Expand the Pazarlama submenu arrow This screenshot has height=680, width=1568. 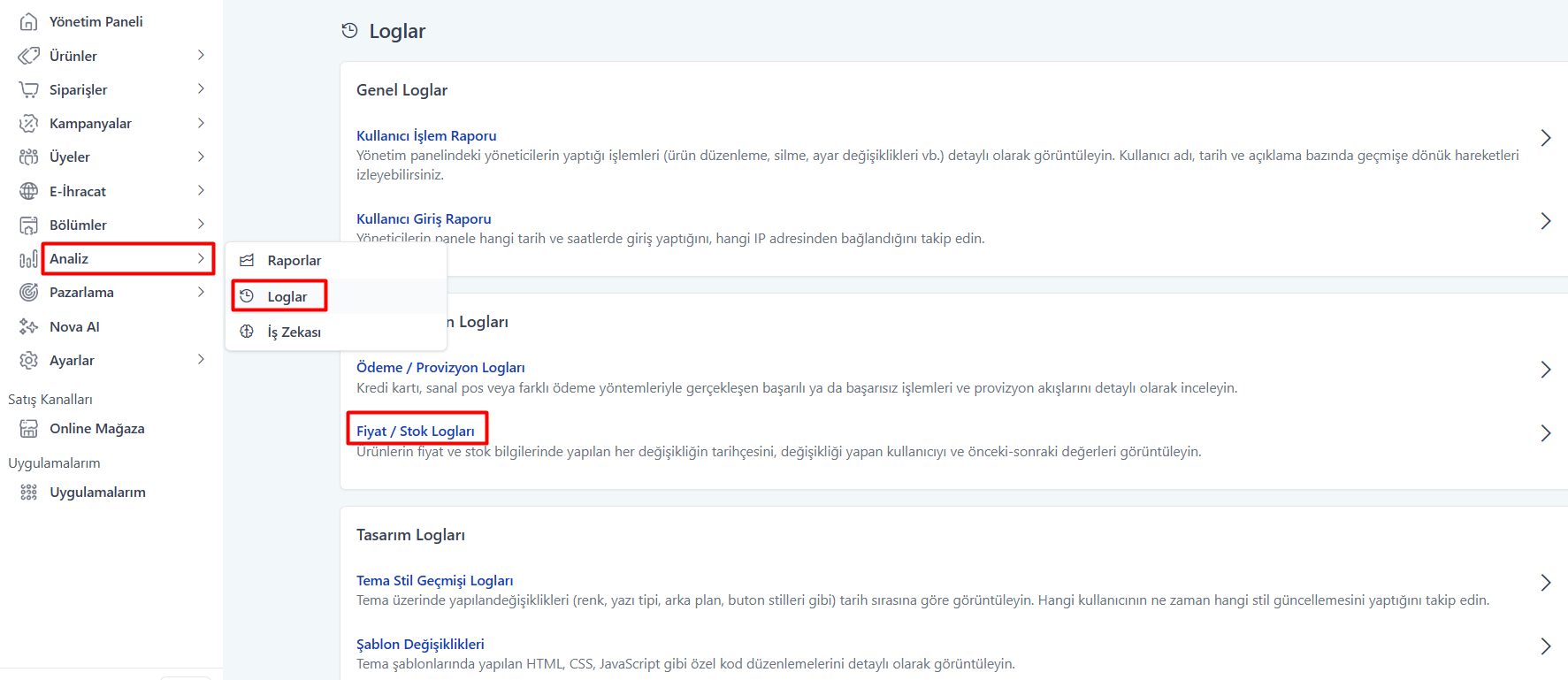click(201, 292)
